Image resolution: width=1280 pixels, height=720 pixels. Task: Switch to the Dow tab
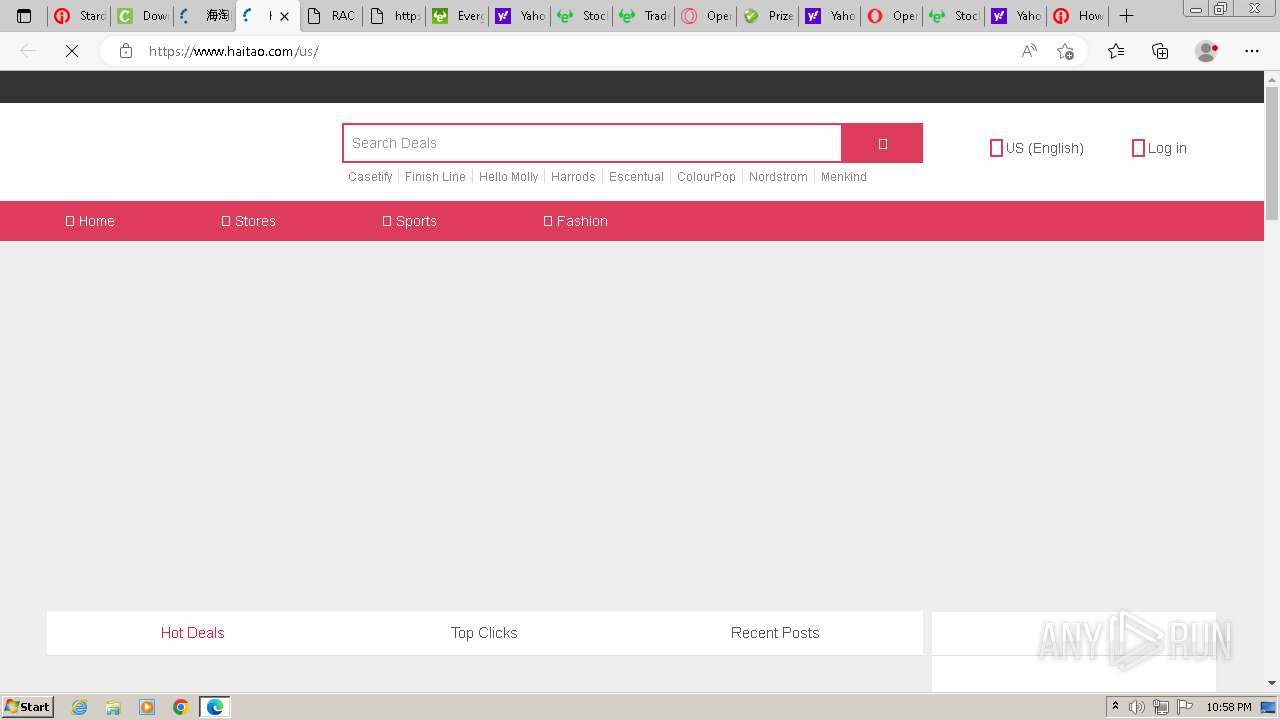point(141,16)
